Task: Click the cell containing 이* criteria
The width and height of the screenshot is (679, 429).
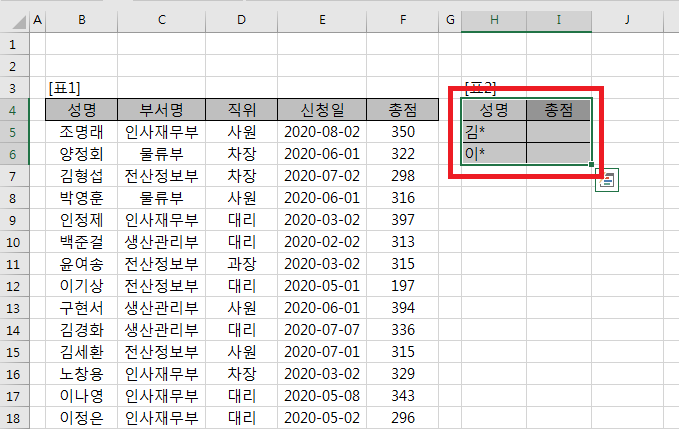Action: click(494, 153)
